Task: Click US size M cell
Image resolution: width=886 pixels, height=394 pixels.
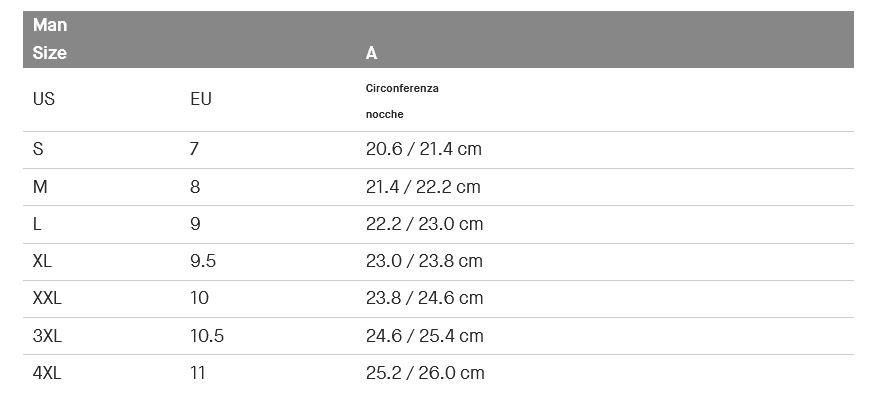Action: coord(40,187)
